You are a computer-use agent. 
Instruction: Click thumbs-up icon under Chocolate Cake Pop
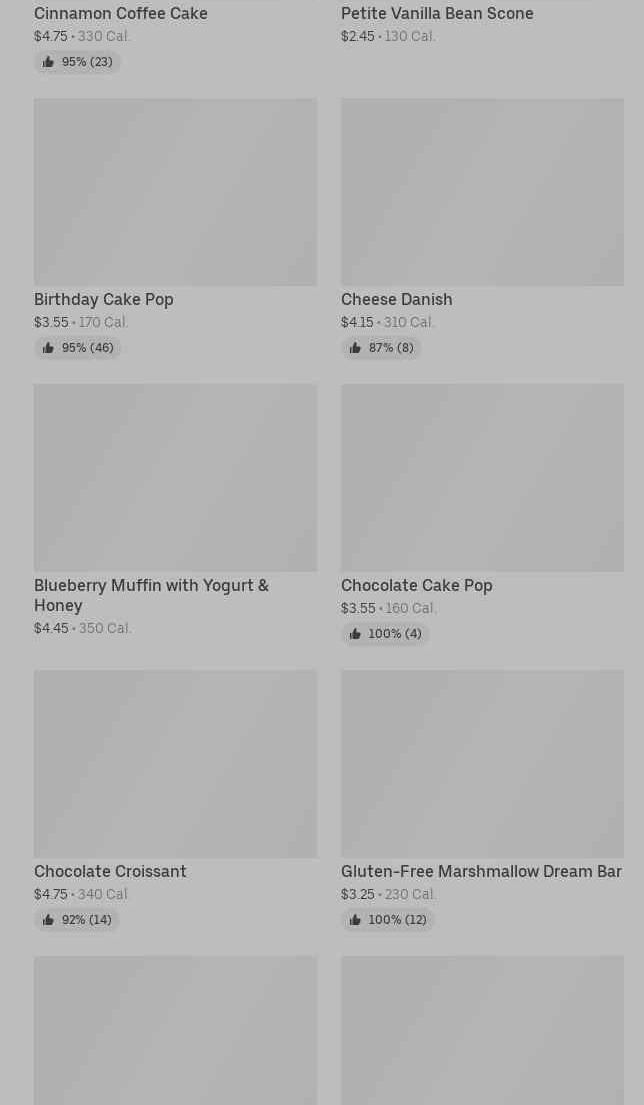[x=355, y=634]
